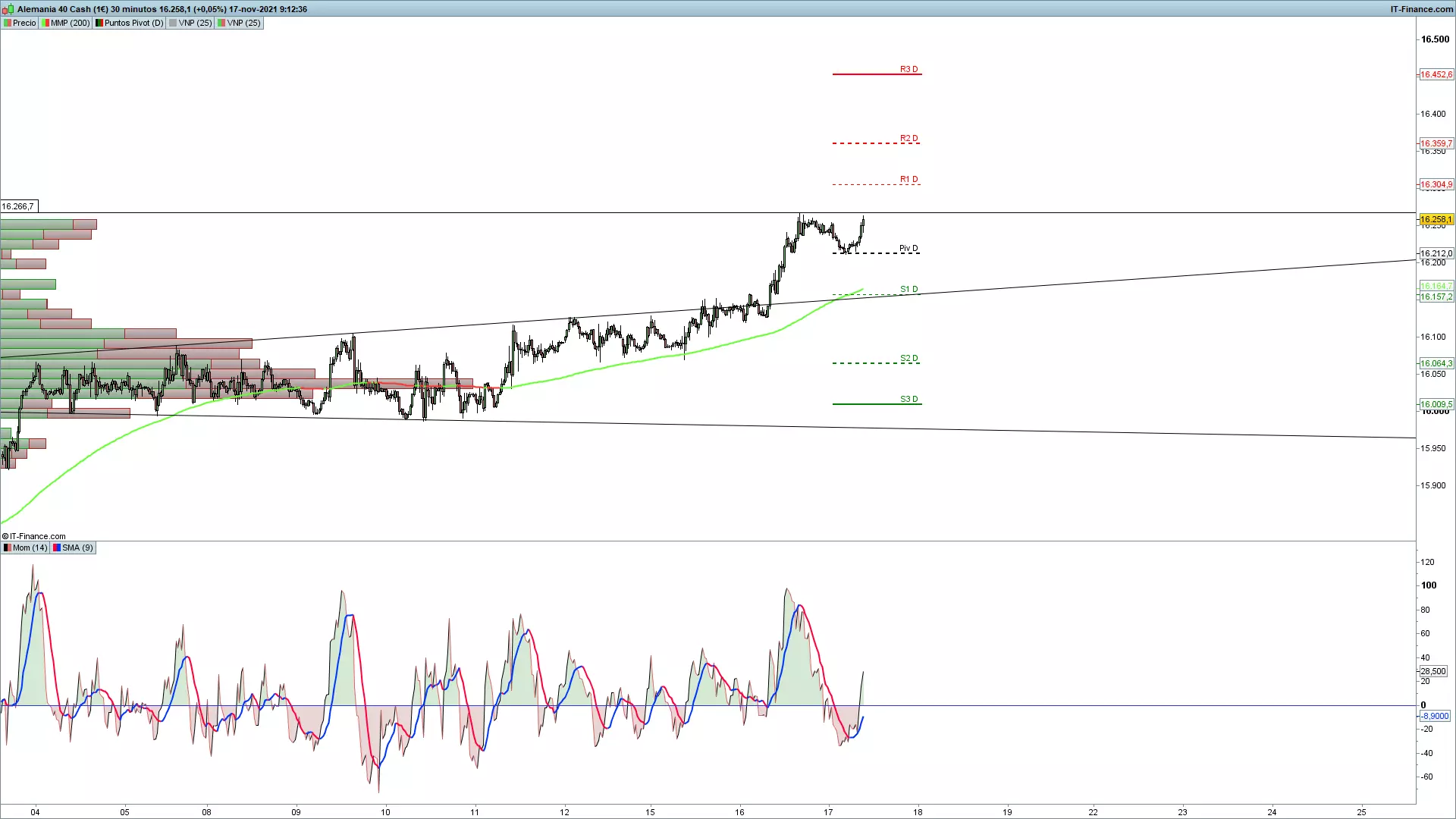Open the Mom (14) indicator settings
This screenshot has width=1456, height=819.
point(26,548)
